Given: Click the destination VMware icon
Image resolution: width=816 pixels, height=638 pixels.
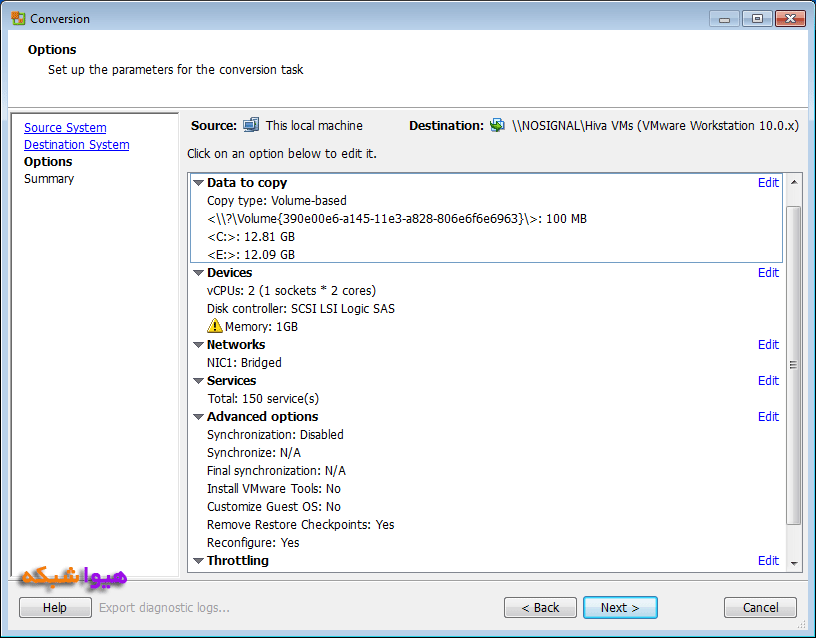Looking at the screenshot, I should coord(498,125).
